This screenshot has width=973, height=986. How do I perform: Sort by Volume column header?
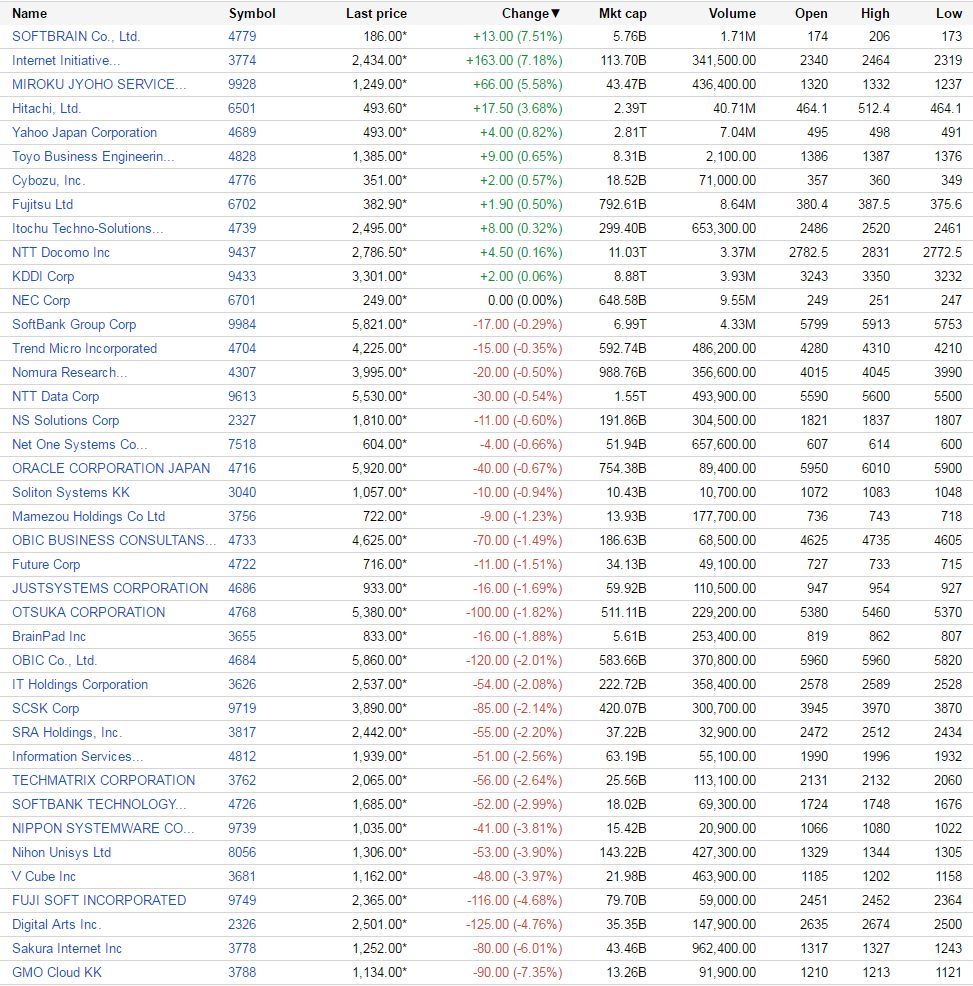[732, 13]
